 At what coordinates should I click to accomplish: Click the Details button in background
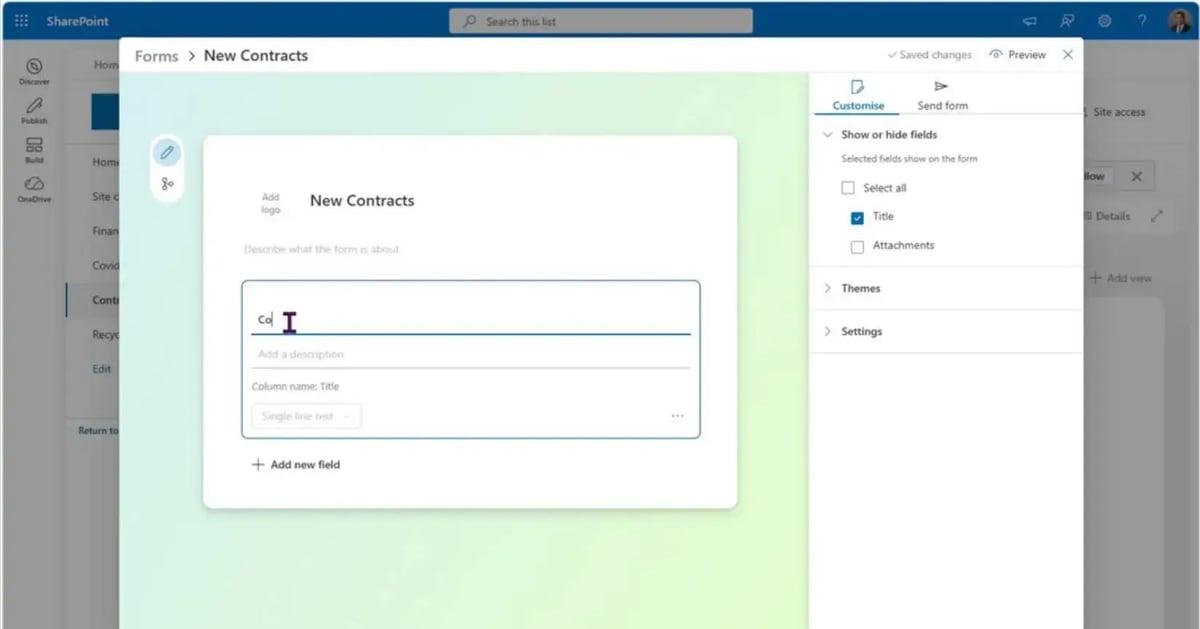[1108, 216]
